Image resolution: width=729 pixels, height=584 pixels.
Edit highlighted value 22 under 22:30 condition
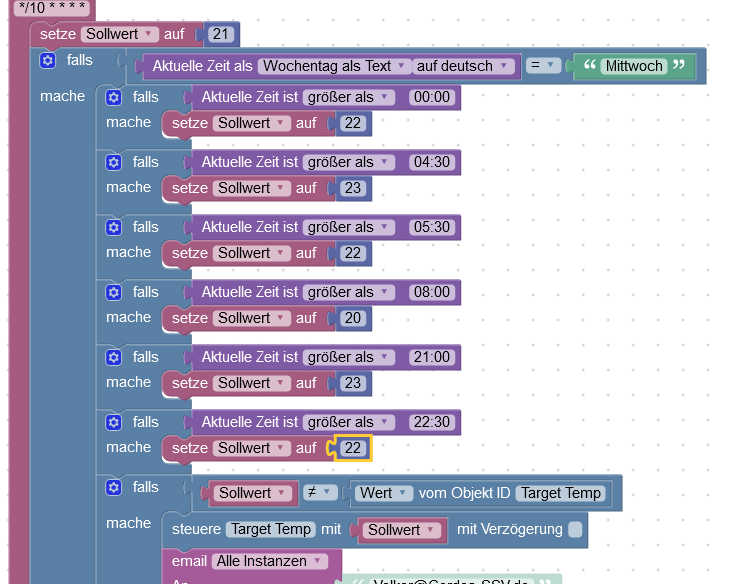[x=352, y=448]
